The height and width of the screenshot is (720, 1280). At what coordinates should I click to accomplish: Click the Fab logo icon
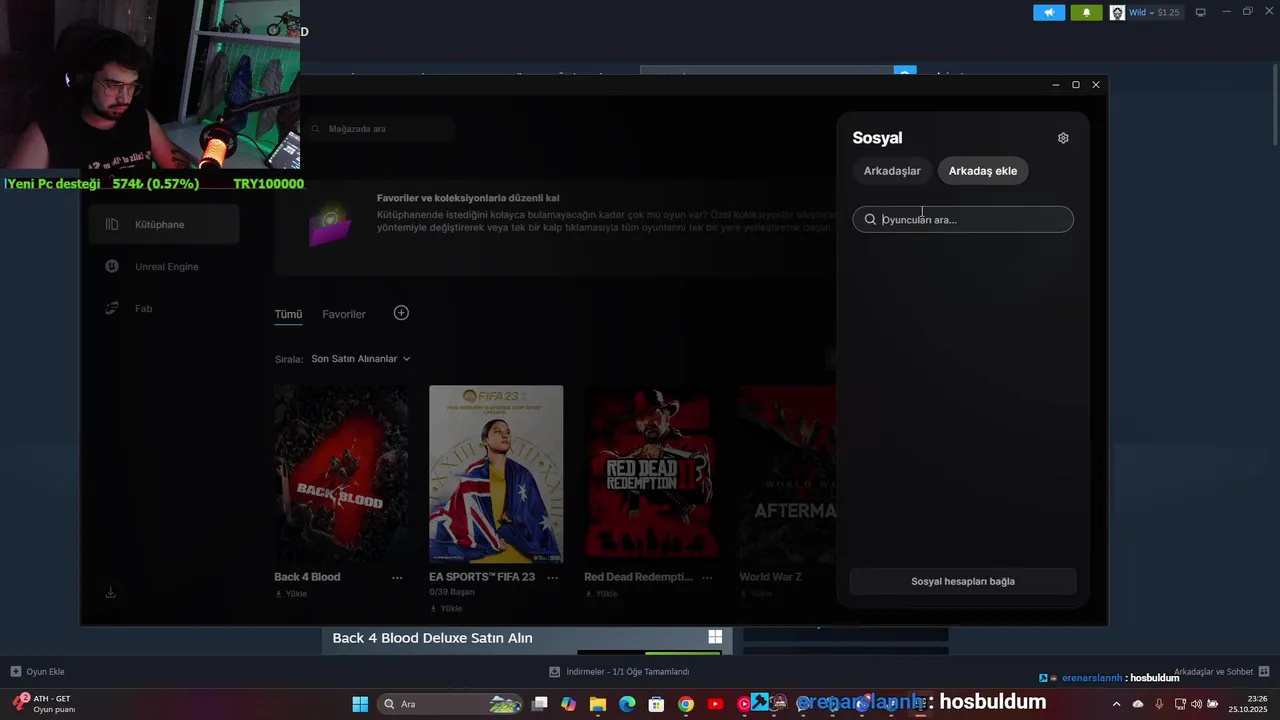coord(112,308)
